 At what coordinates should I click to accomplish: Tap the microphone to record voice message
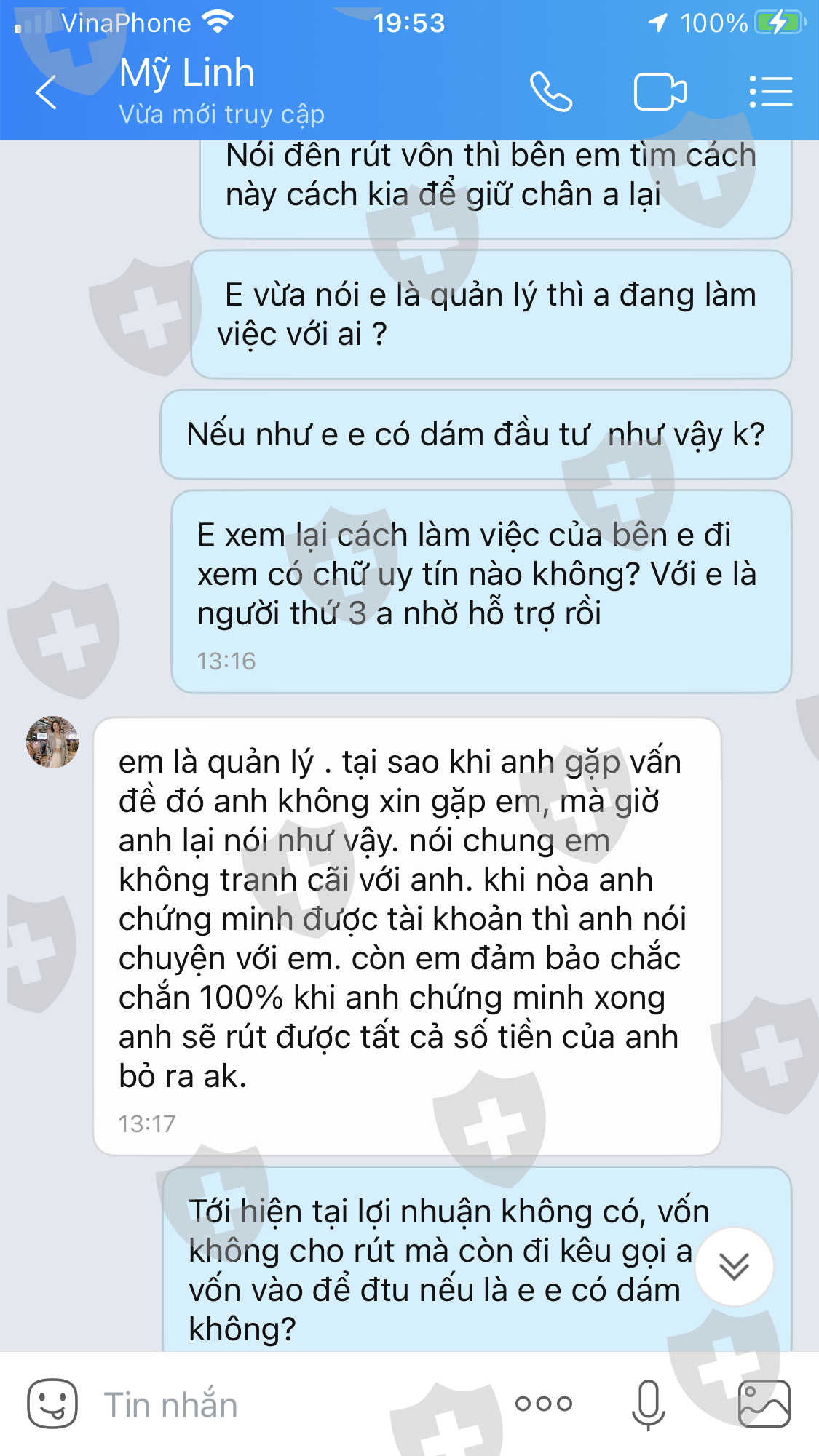648,1404
